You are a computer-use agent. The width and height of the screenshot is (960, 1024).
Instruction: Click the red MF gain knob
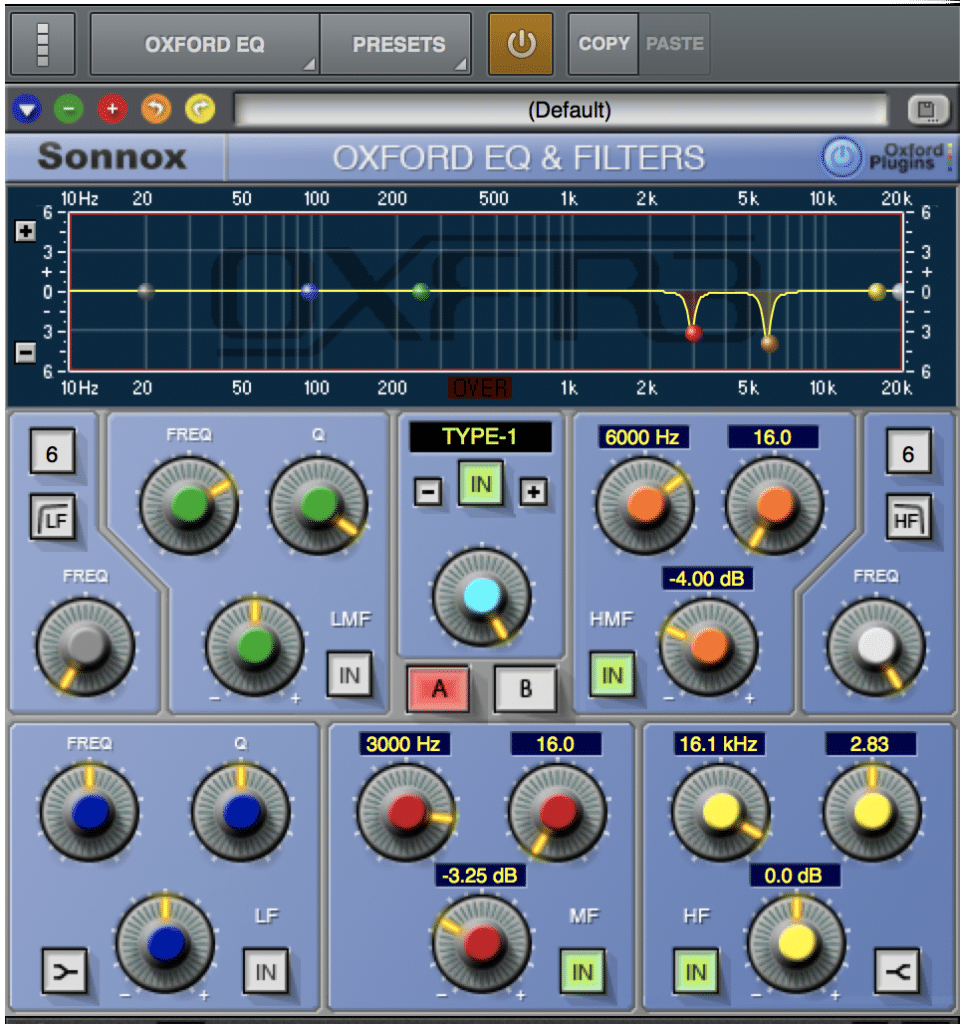(x=481, y=944)
